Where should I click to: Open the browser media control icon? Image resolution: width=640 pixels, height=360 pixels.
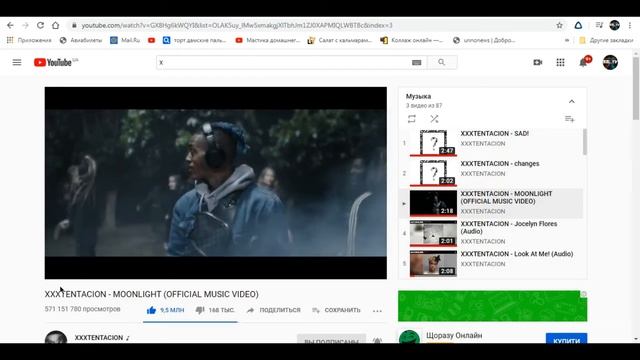(x=599, y=25)
